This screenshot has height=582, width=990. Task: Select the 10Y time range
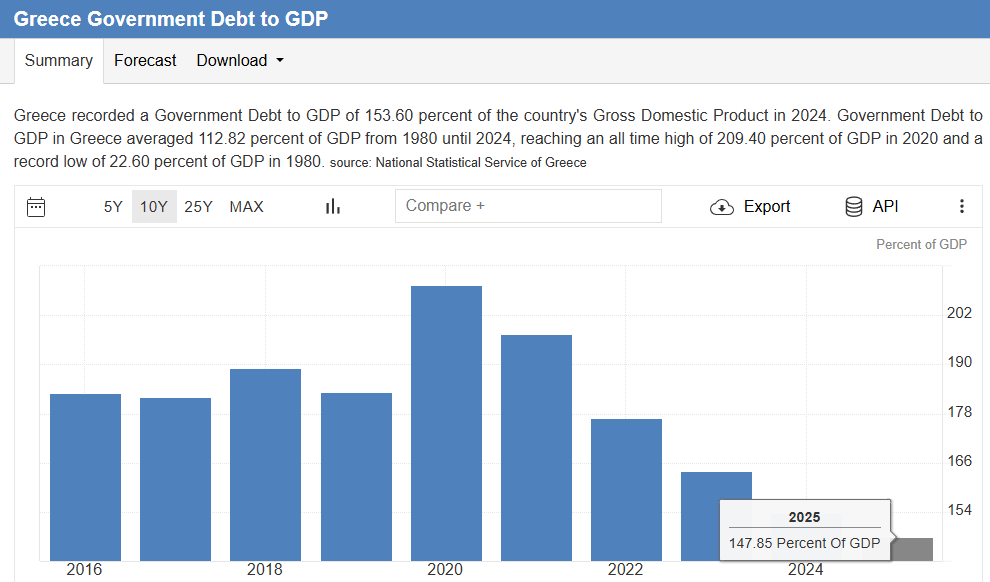[154, 206]
